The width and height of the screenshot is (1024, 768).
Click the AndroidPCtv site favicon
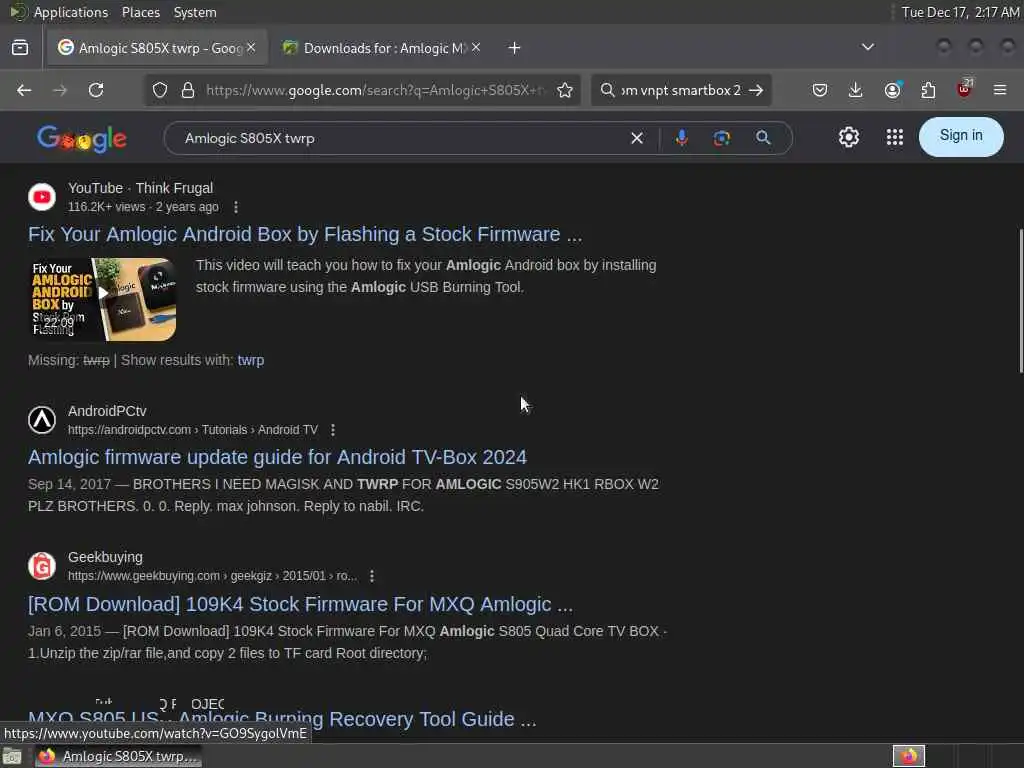tap(42, 419)
